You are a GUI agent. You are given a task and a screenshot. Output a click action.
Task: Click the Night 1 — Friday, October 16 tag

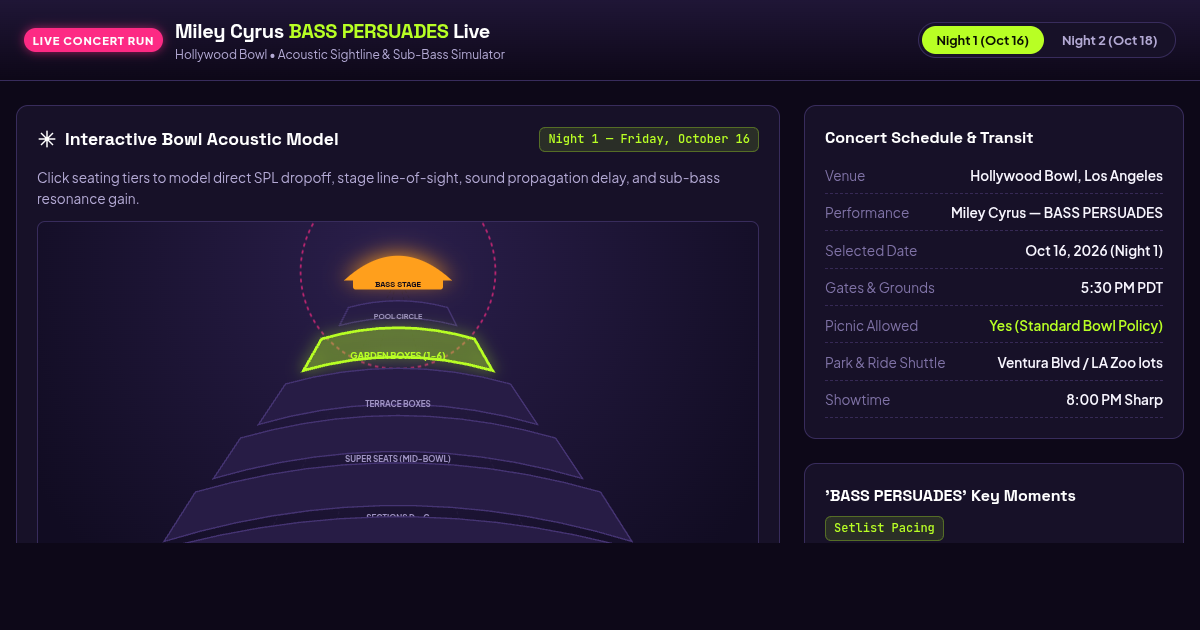tap(649, 139)
